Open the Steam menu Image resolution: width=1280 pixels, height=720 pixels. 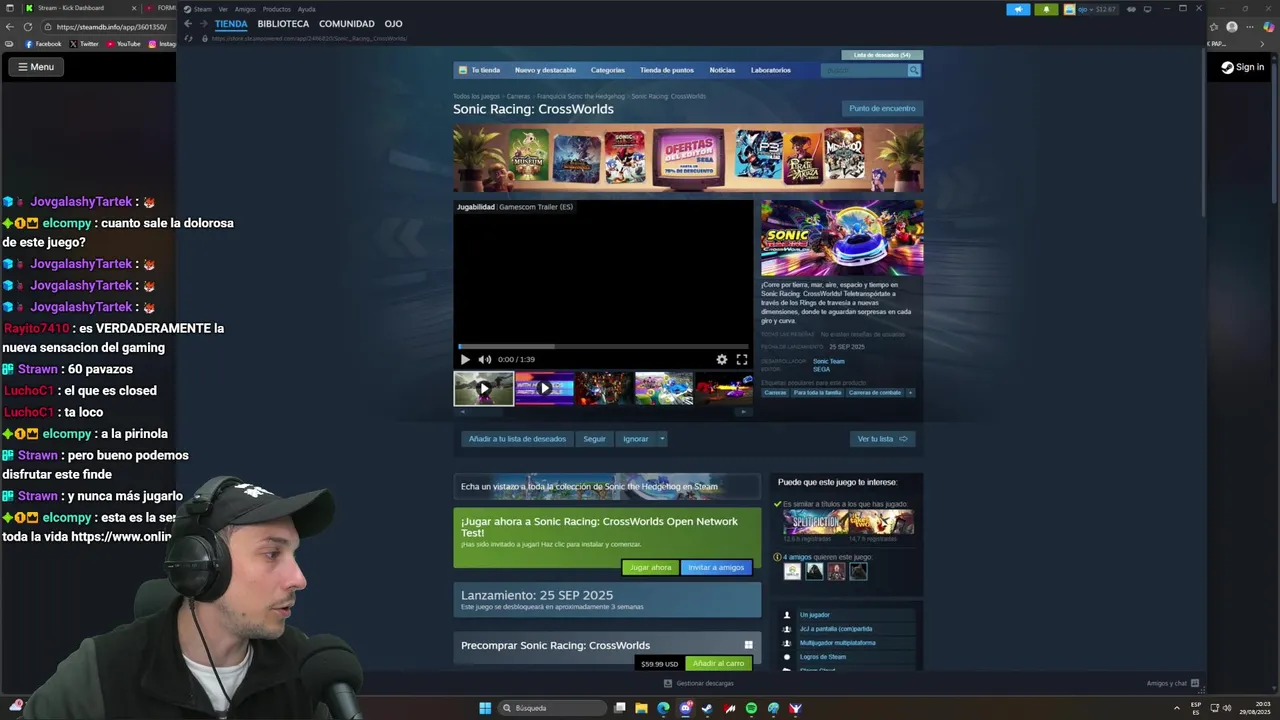point(198,9)
